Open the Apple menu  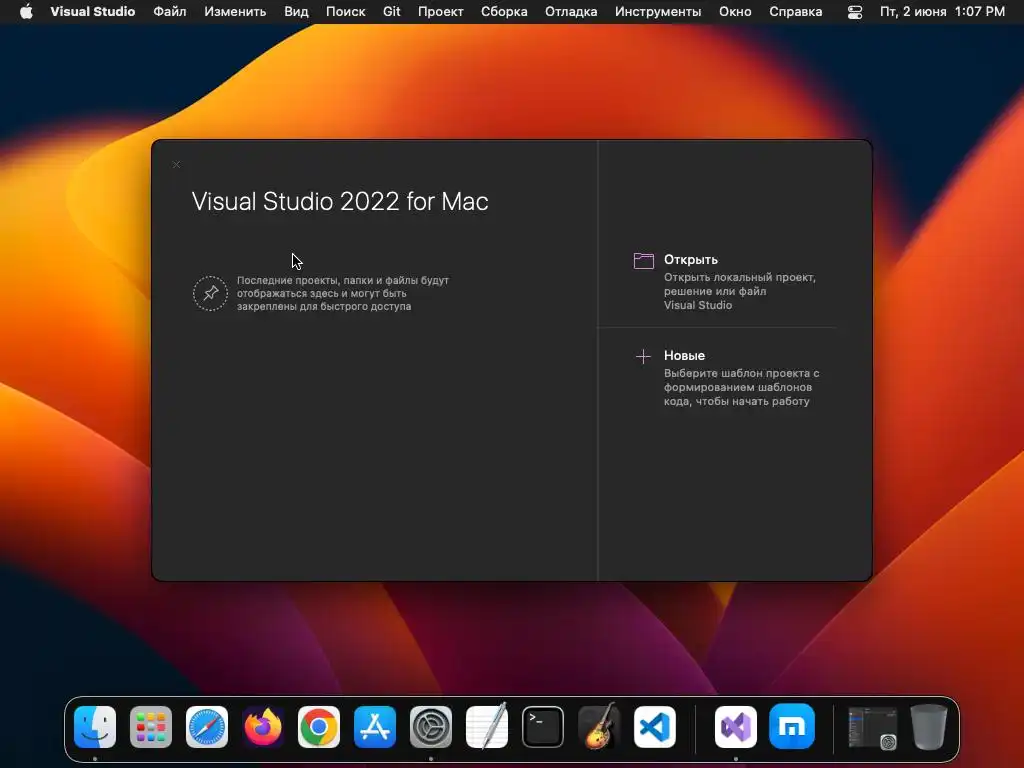point(26,12)
